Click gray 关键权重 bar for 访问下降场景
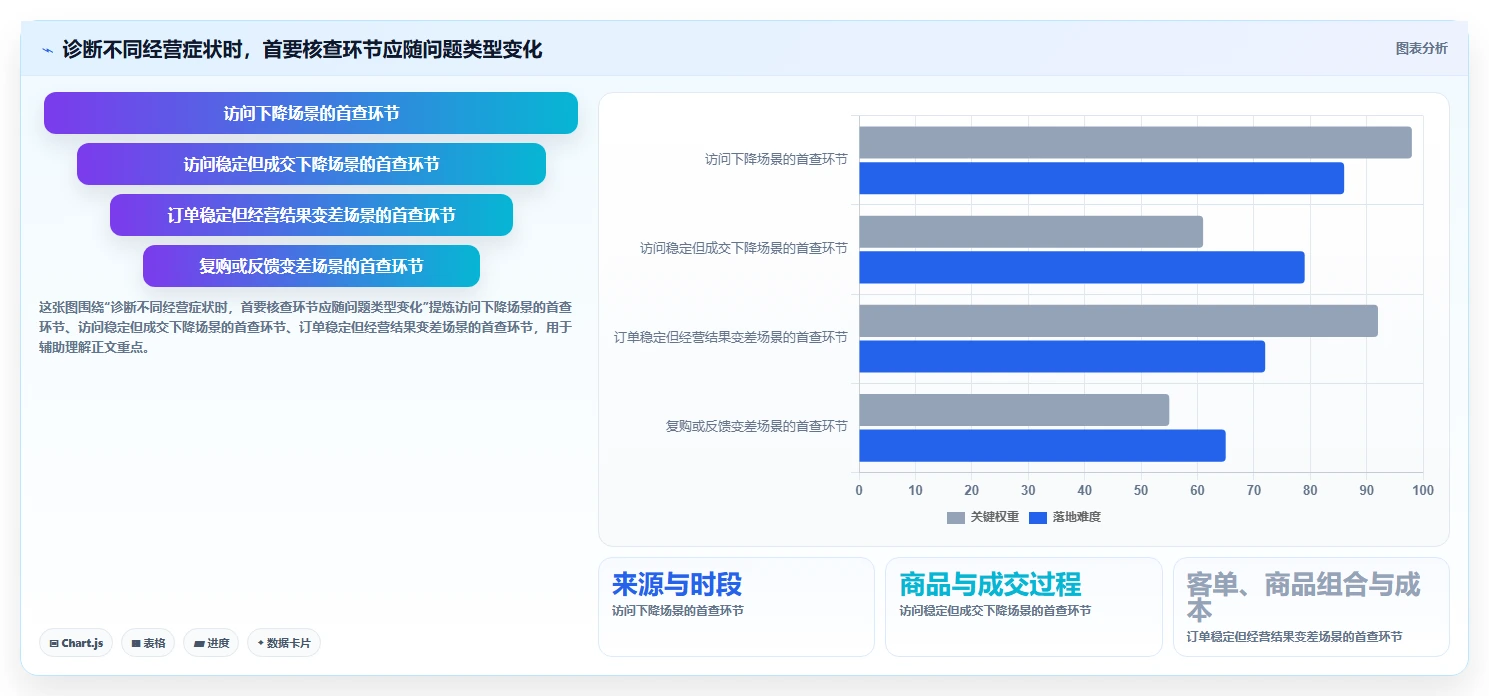Image resolution: width=1489 pixels, height=696 pixels. 1135,142
